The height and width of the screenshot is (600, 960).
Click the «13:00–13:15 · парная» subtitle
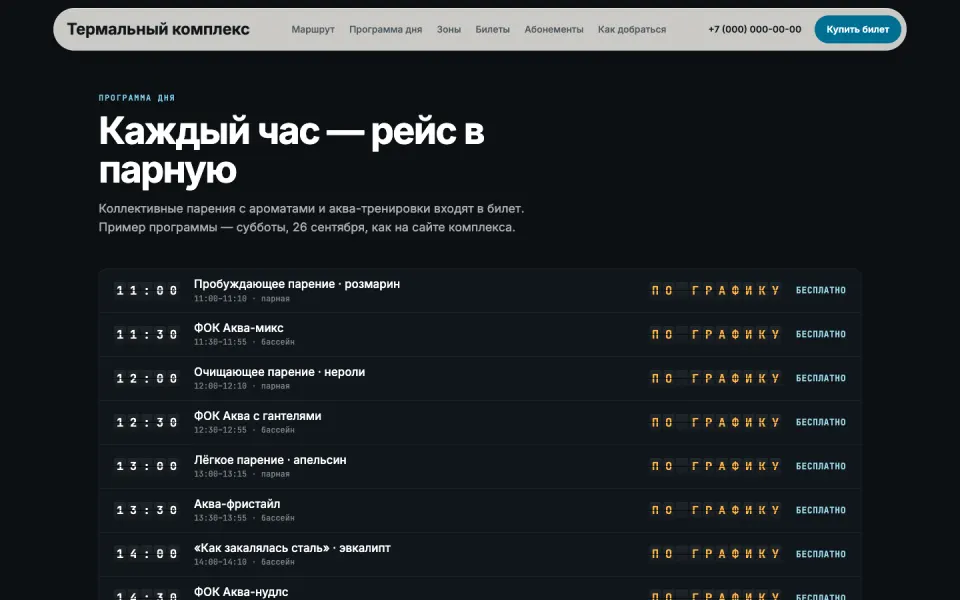point(242,474)
